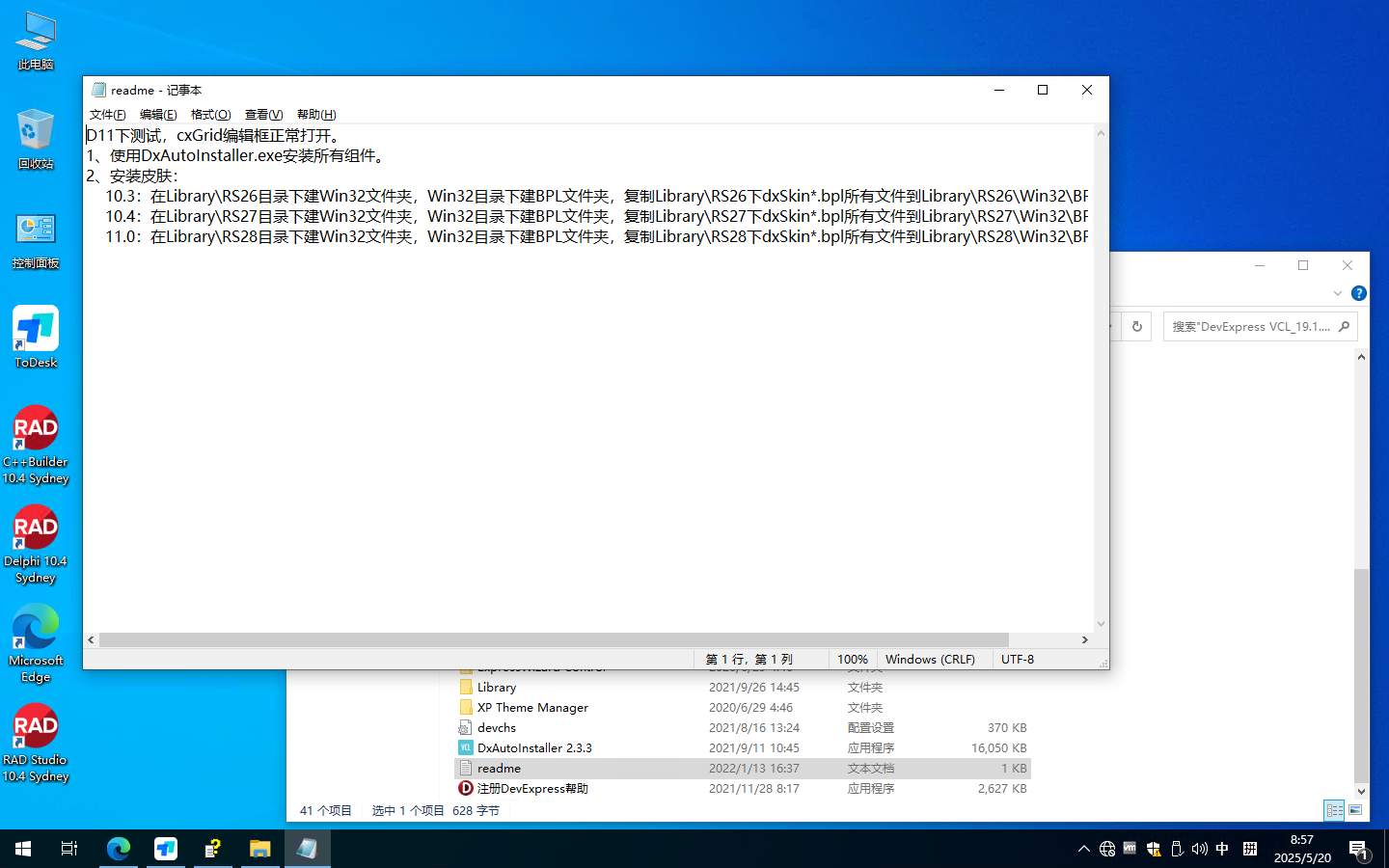Refresh the Explorer folder view
The image size is (1389, 868).
pyautogui.click(x=1137, y=327)
